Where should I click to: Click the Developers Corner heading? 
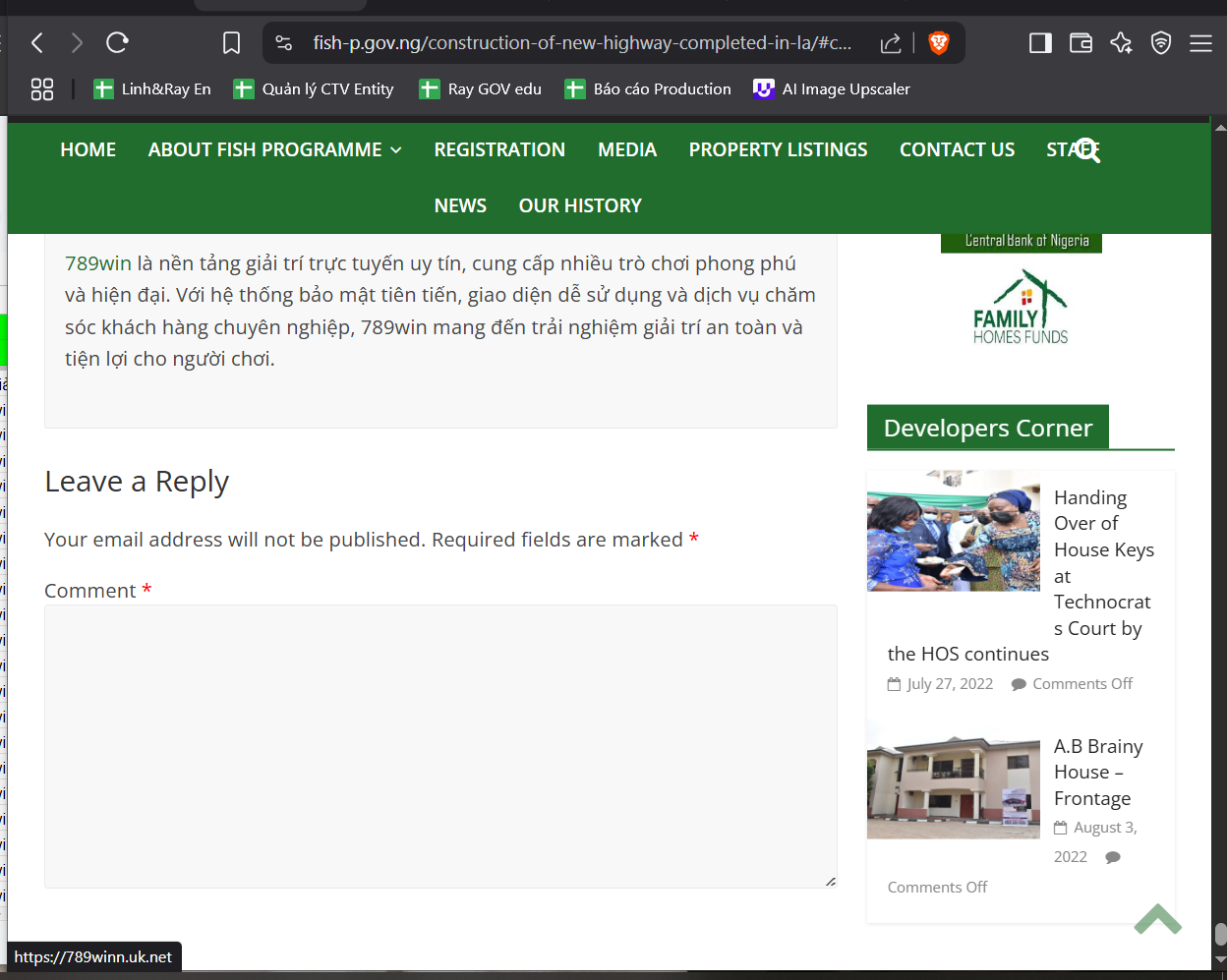(988, 428)
